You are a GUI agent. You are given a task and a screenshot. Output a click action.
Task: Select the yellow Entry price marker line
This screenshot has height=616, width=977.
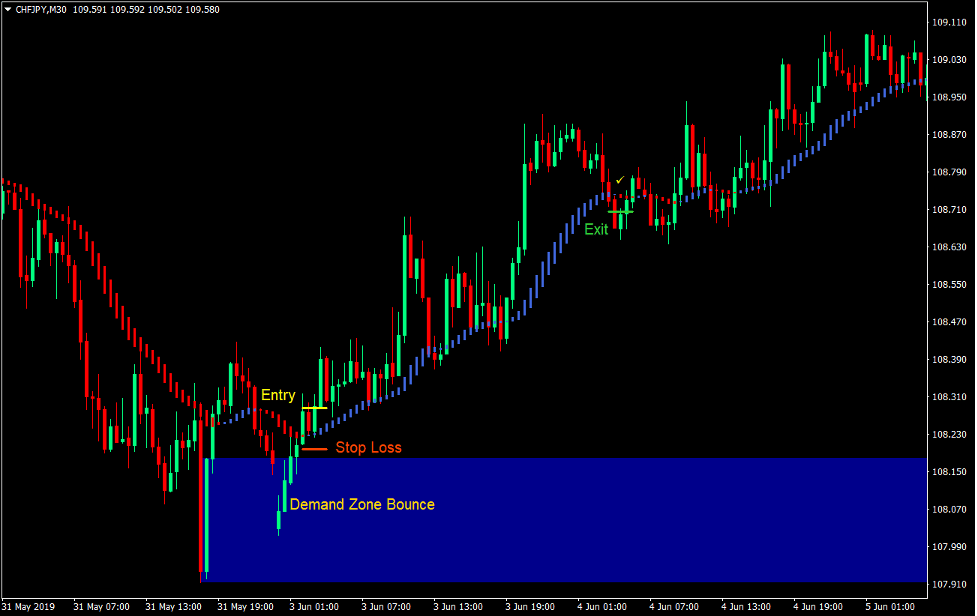(x=313, y=408)
